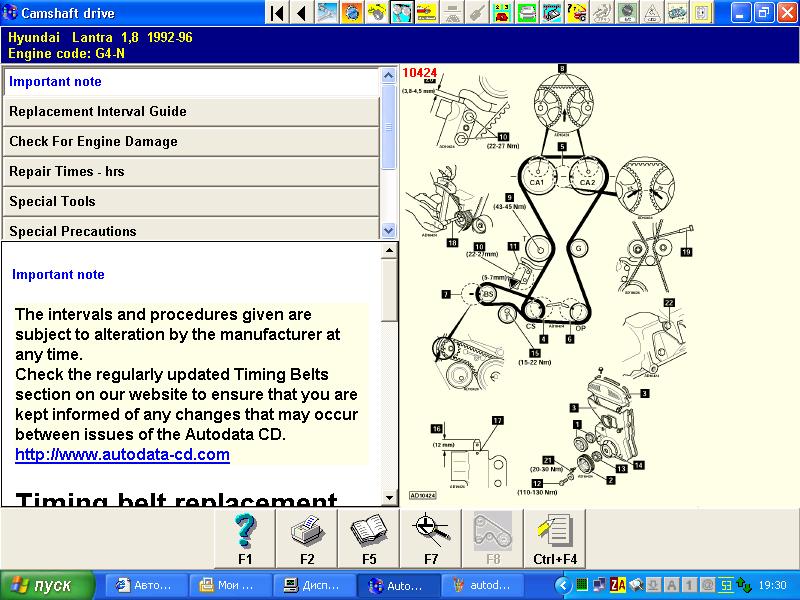Click the Camshaft drive title bar icon
The width and height of the screenshot is (800, 600).
(x=10, y=12)
